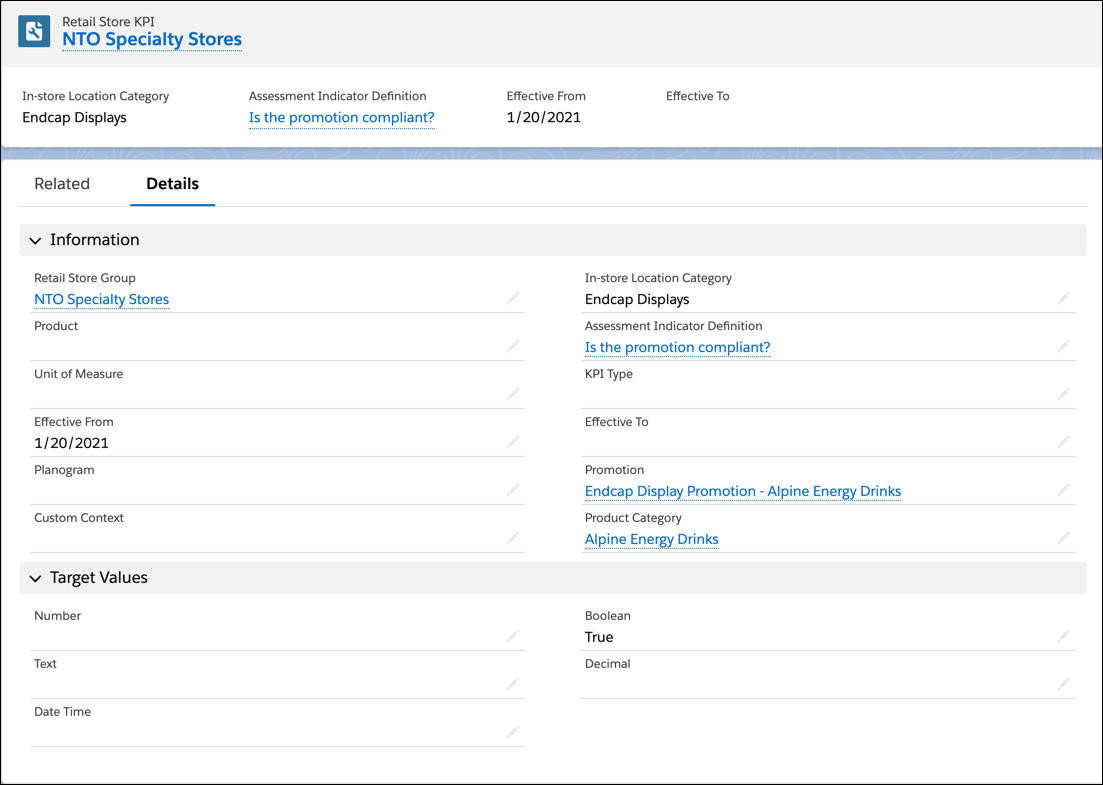Click Effective From value 1/20/2021 in Information
Viewport: 1103px width, 785px height.
(x=71, y=443)
